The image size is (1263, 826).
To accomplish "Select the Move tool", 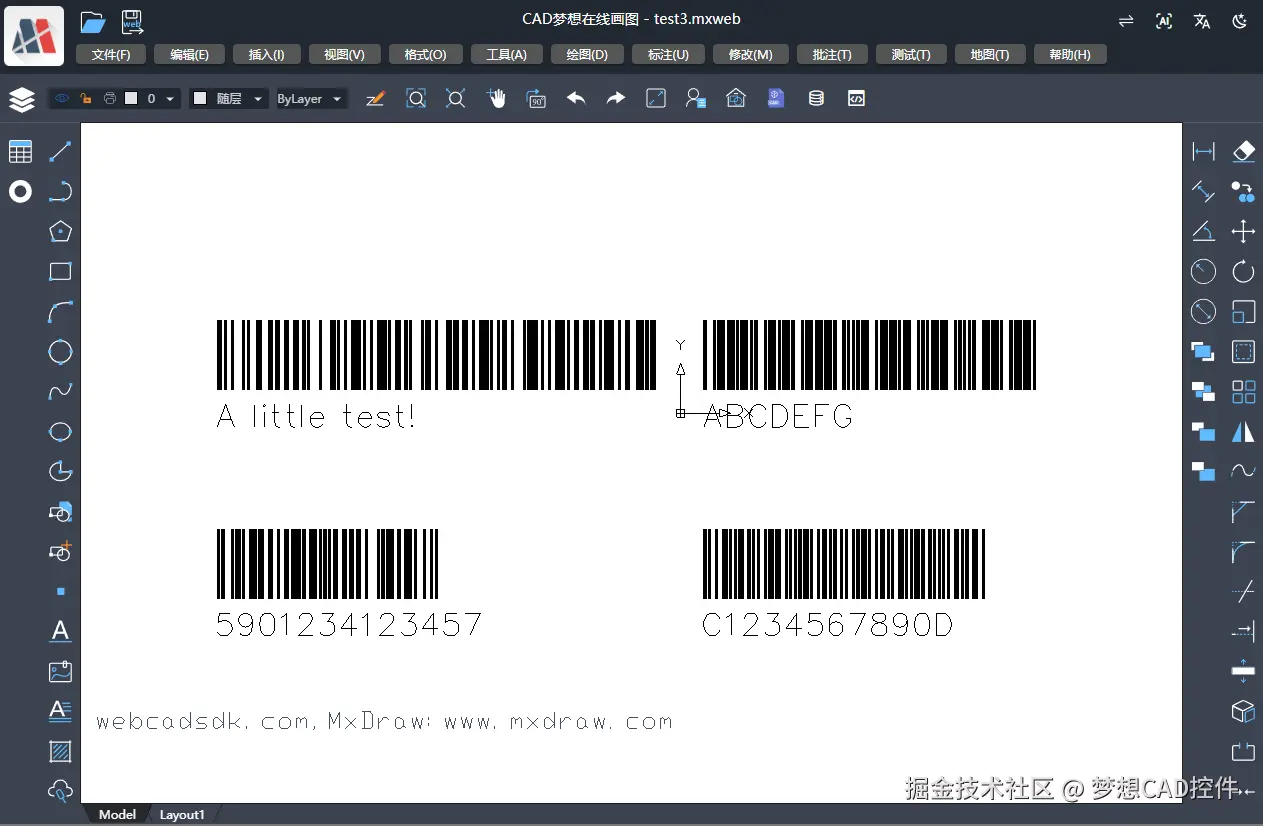I will coord(1243,232).
